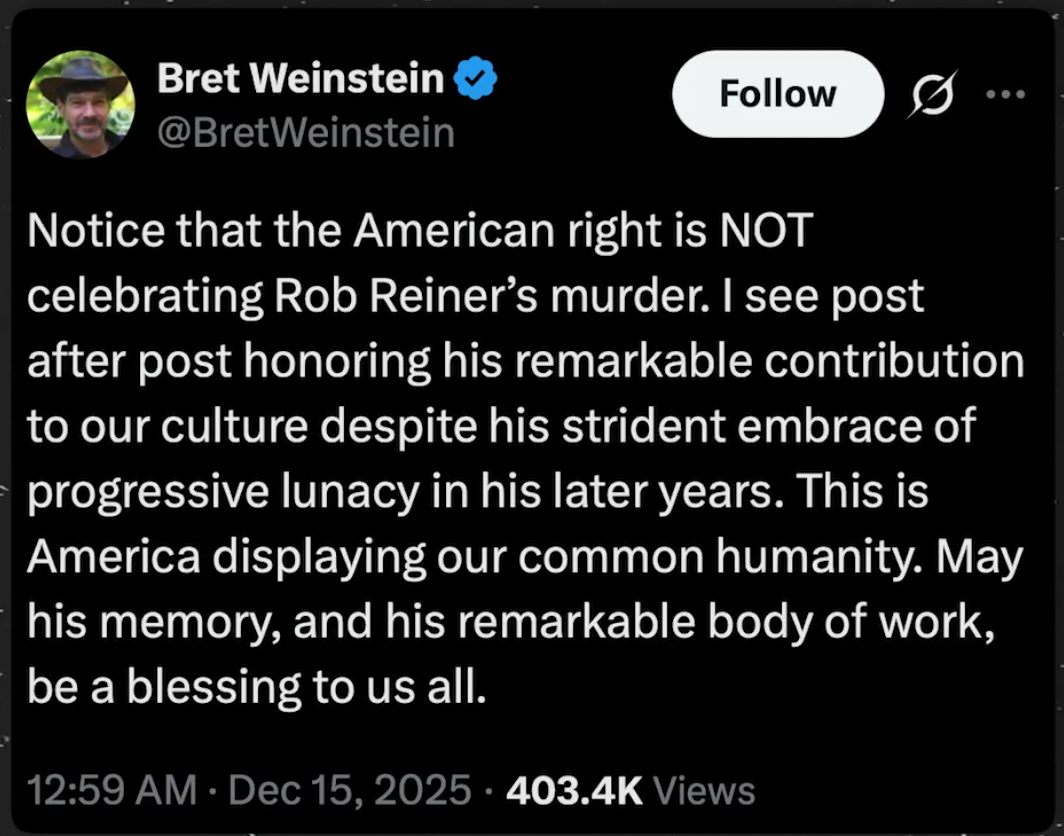Follow Bret Weinstein's account
Image resolution: width=1064 pixels, height=836 pixels.
point(777,94)
